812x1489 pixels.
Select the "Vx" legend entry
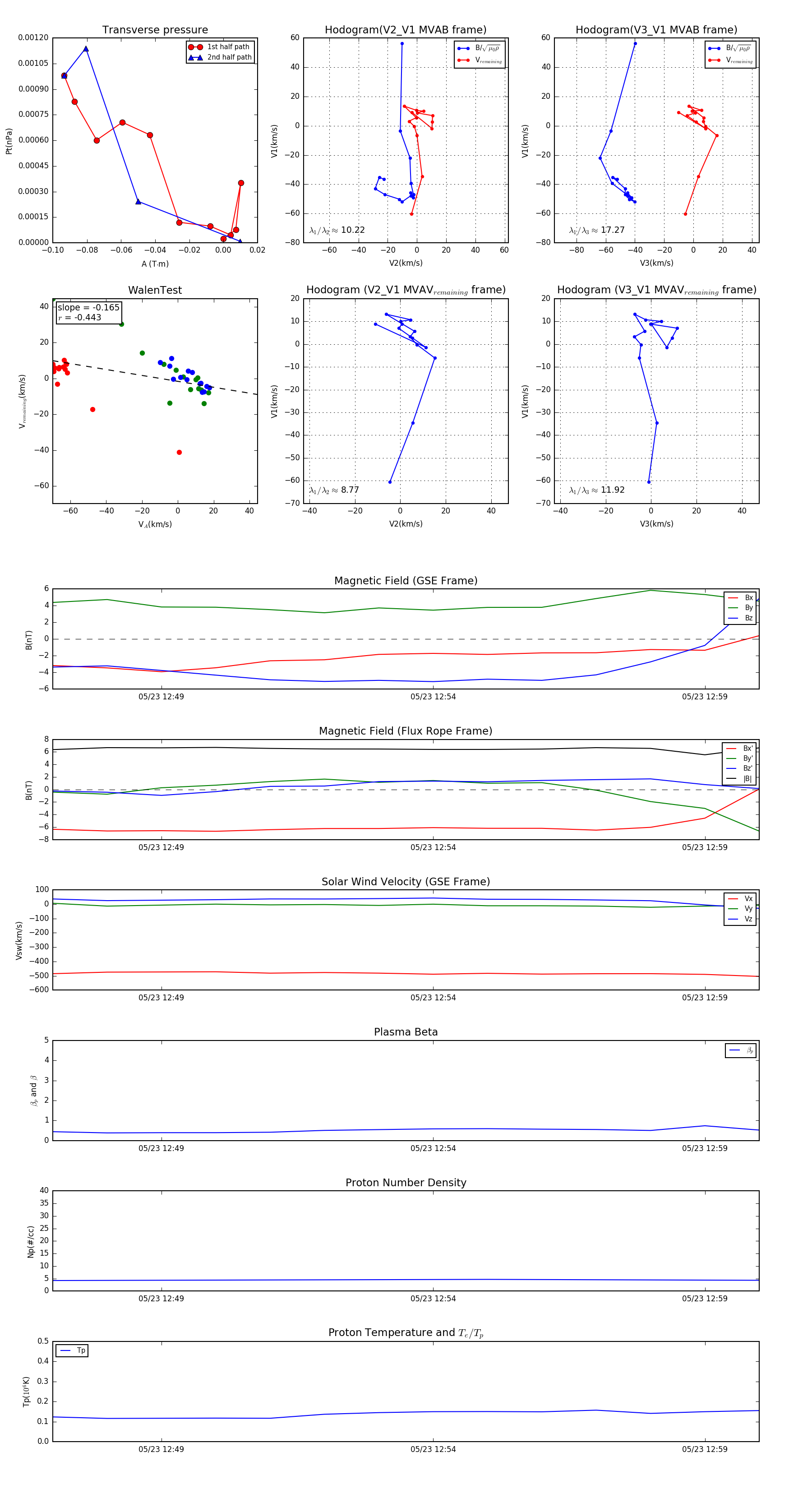click(x=740, y=899)
